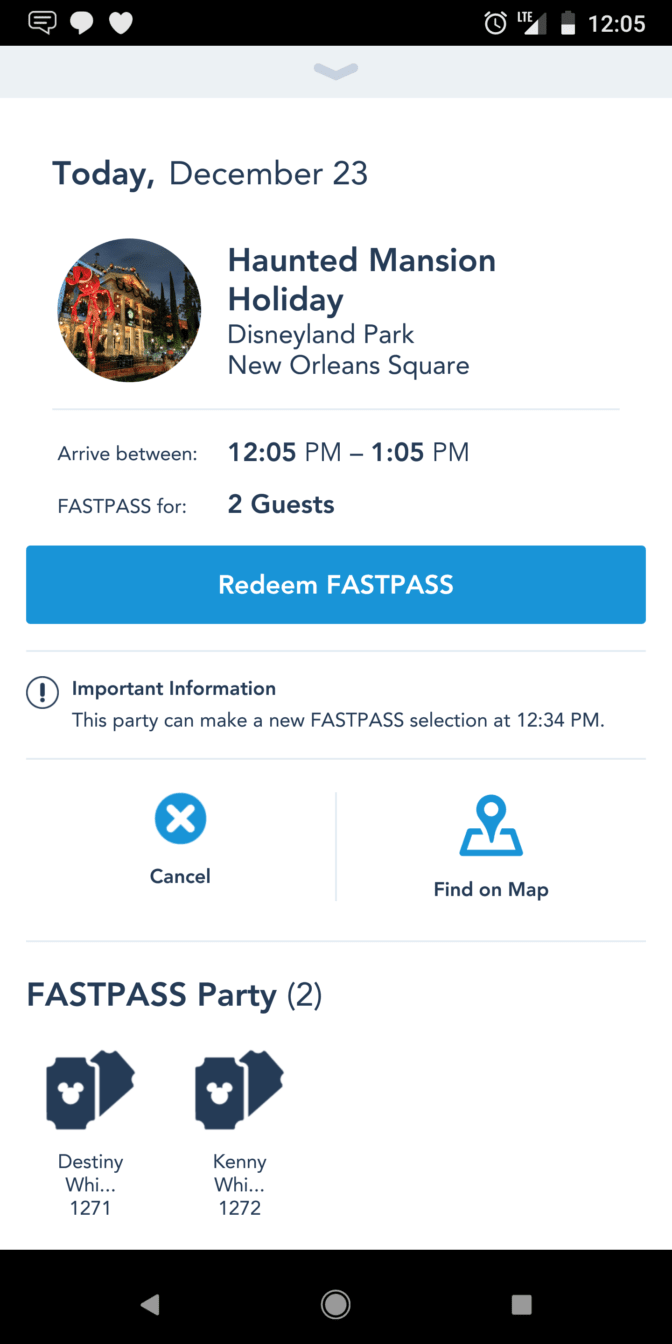This screenshot has height=1344, width=672.
Task: Tap the message notification icon in status bar
Action: (x=43, y=23)
